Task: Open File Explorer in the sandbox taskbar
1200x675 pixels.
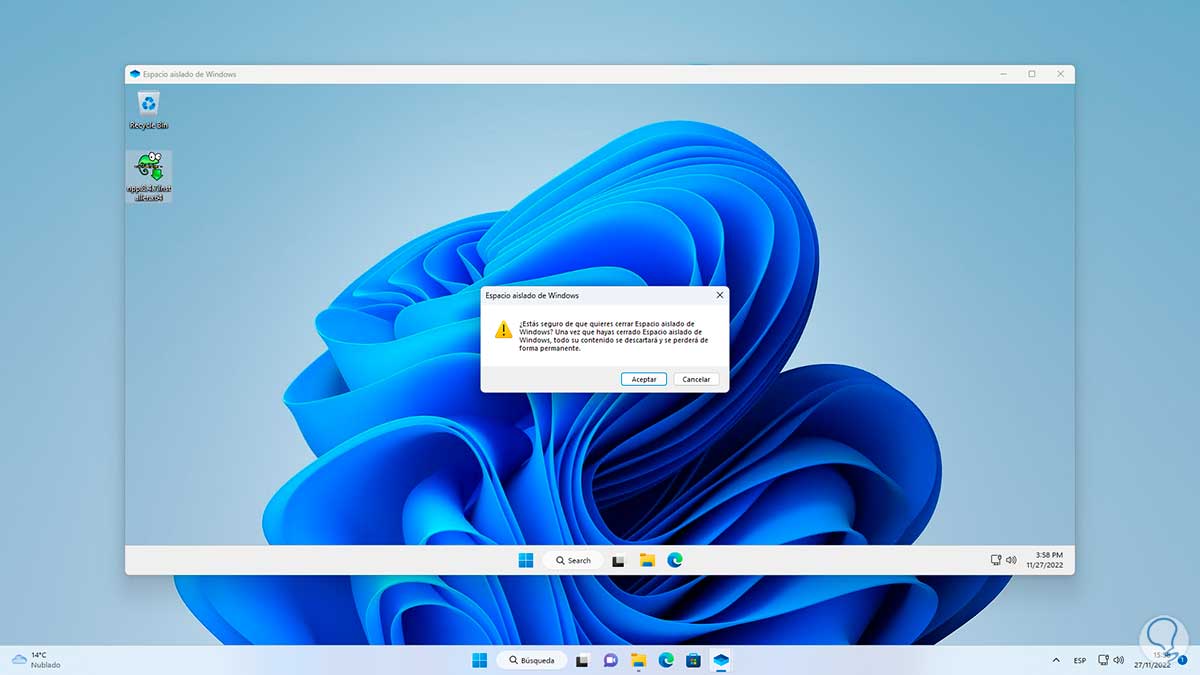Action: [x=647, y=560]
